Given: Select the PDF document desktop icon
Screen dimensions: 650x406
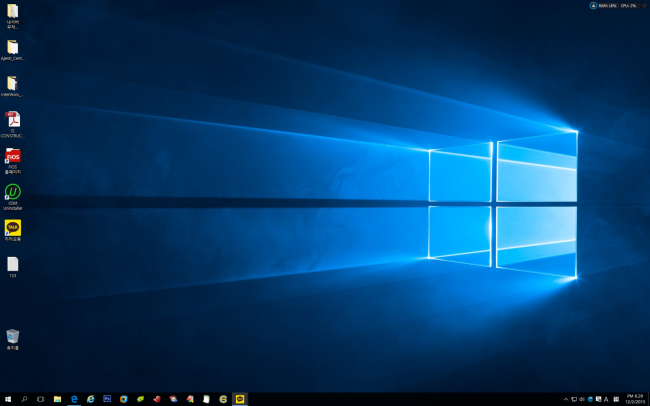Looking at the screenshot, I should coord(13,121).
